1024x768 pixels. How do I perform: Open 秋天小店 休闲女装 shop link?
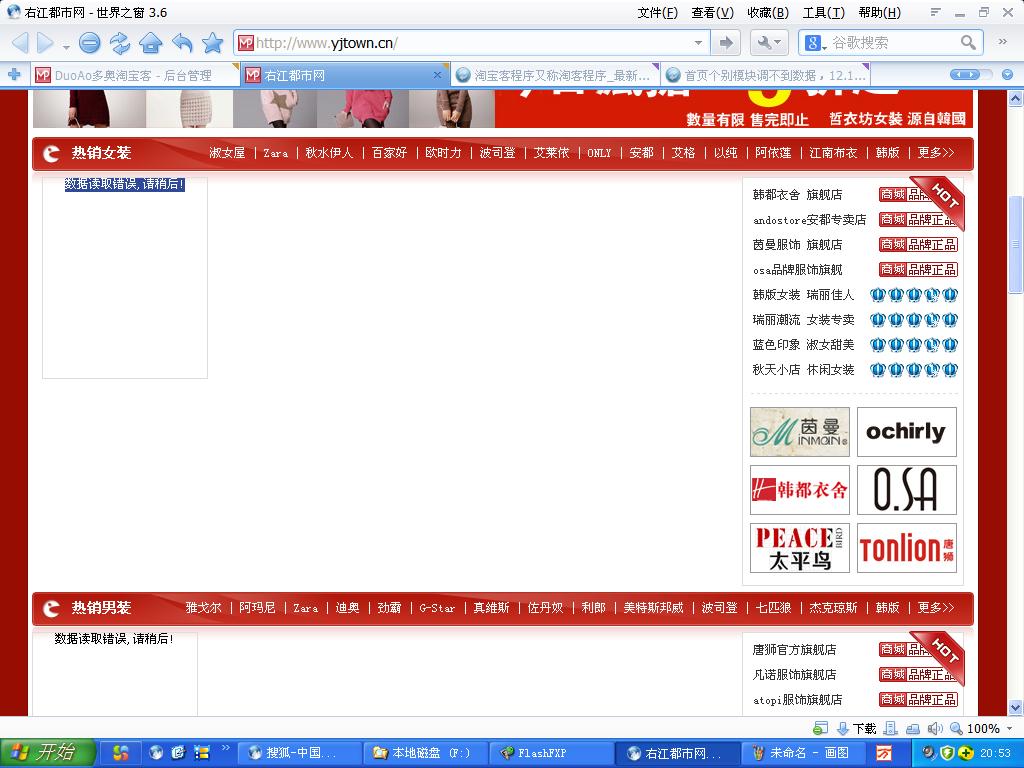click(803, 370)
